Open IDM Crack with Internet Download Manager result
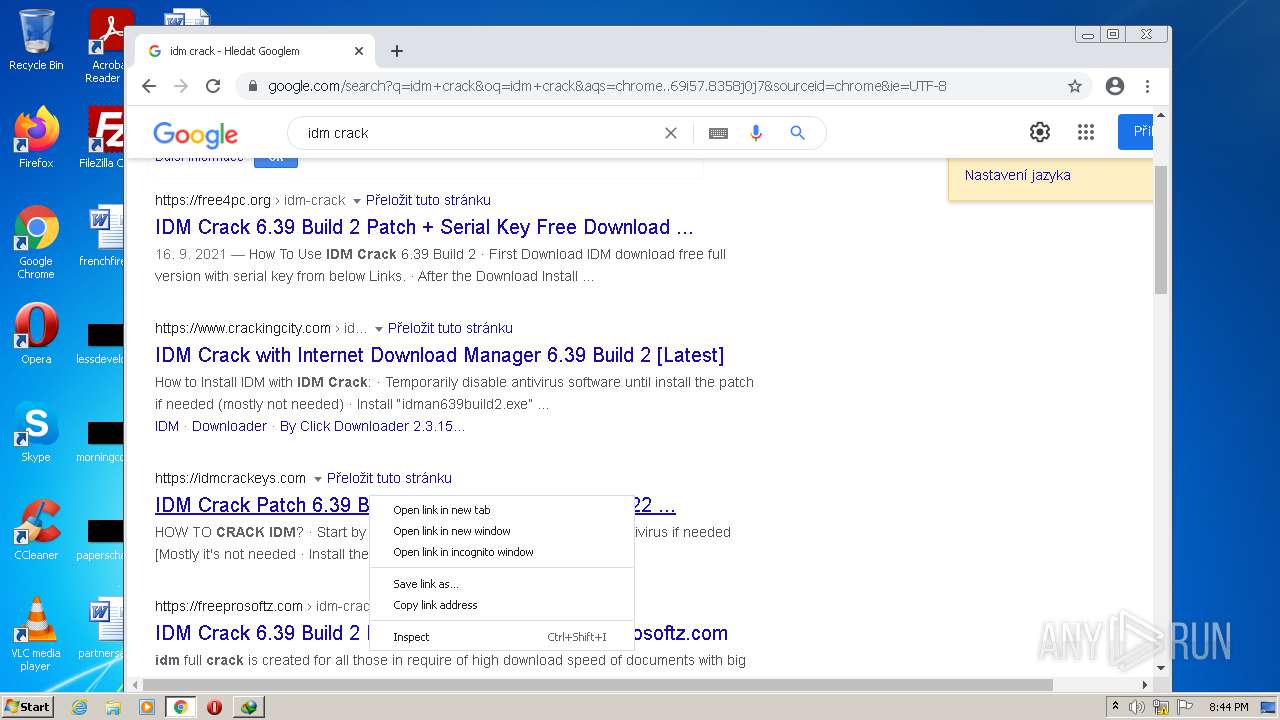This screenshot has width=1280, height=720. (x=439, y=355)
